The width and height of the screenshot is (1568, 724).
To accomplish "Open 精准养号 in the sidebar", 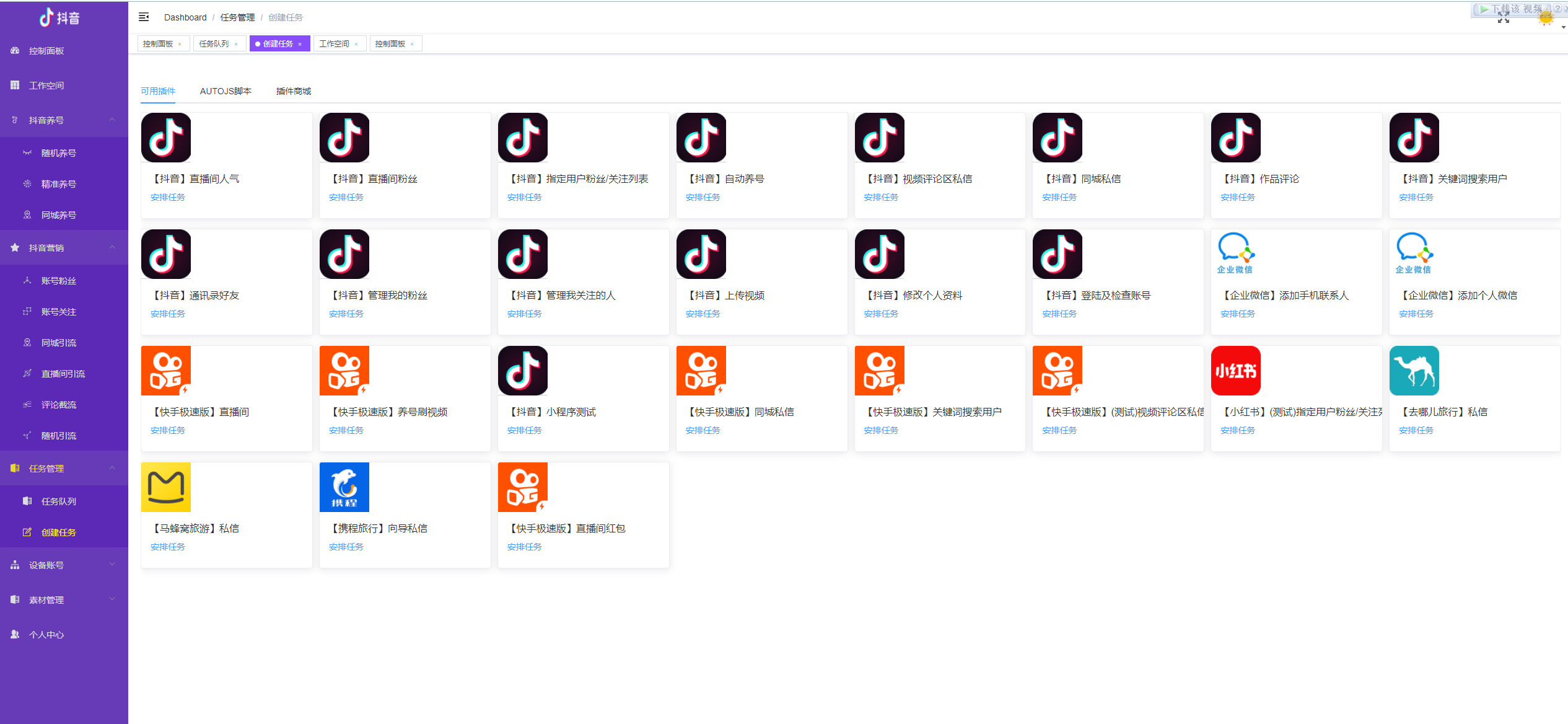I will (64, 184).
